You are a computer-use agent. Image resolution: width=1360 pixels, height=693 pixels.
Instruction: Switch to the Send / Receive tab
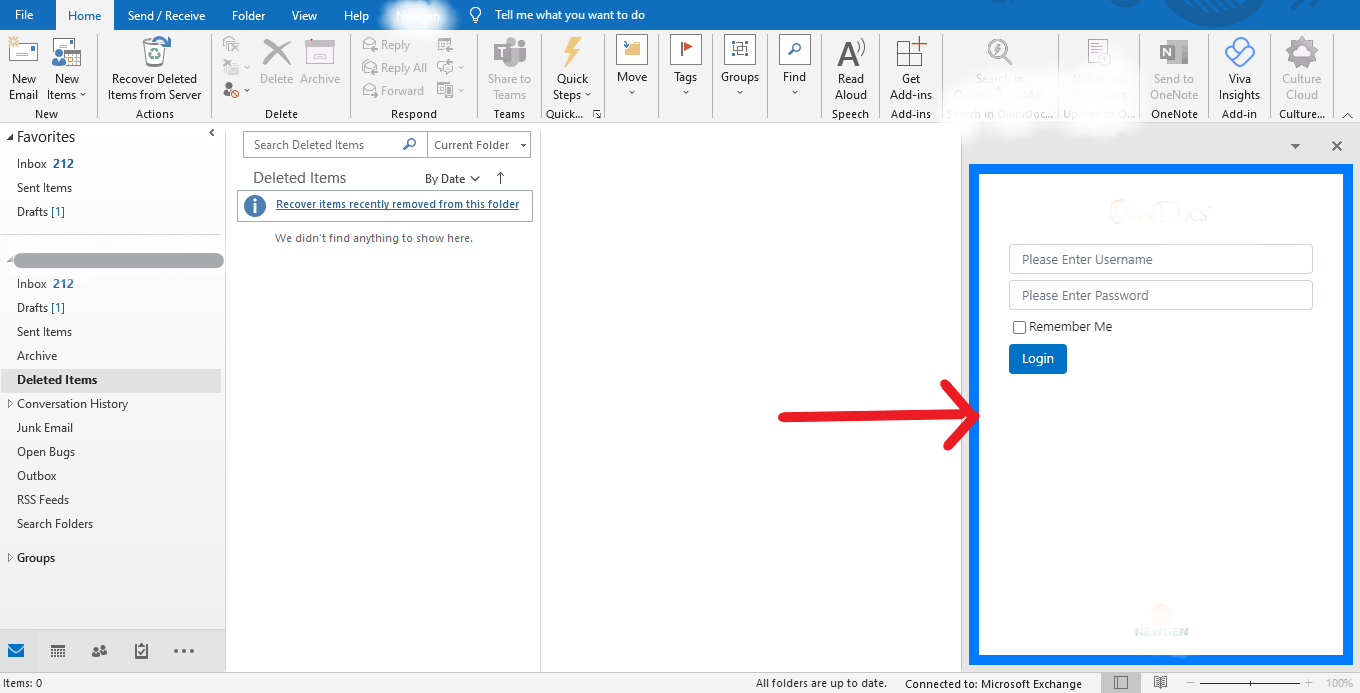coord(166,15)
